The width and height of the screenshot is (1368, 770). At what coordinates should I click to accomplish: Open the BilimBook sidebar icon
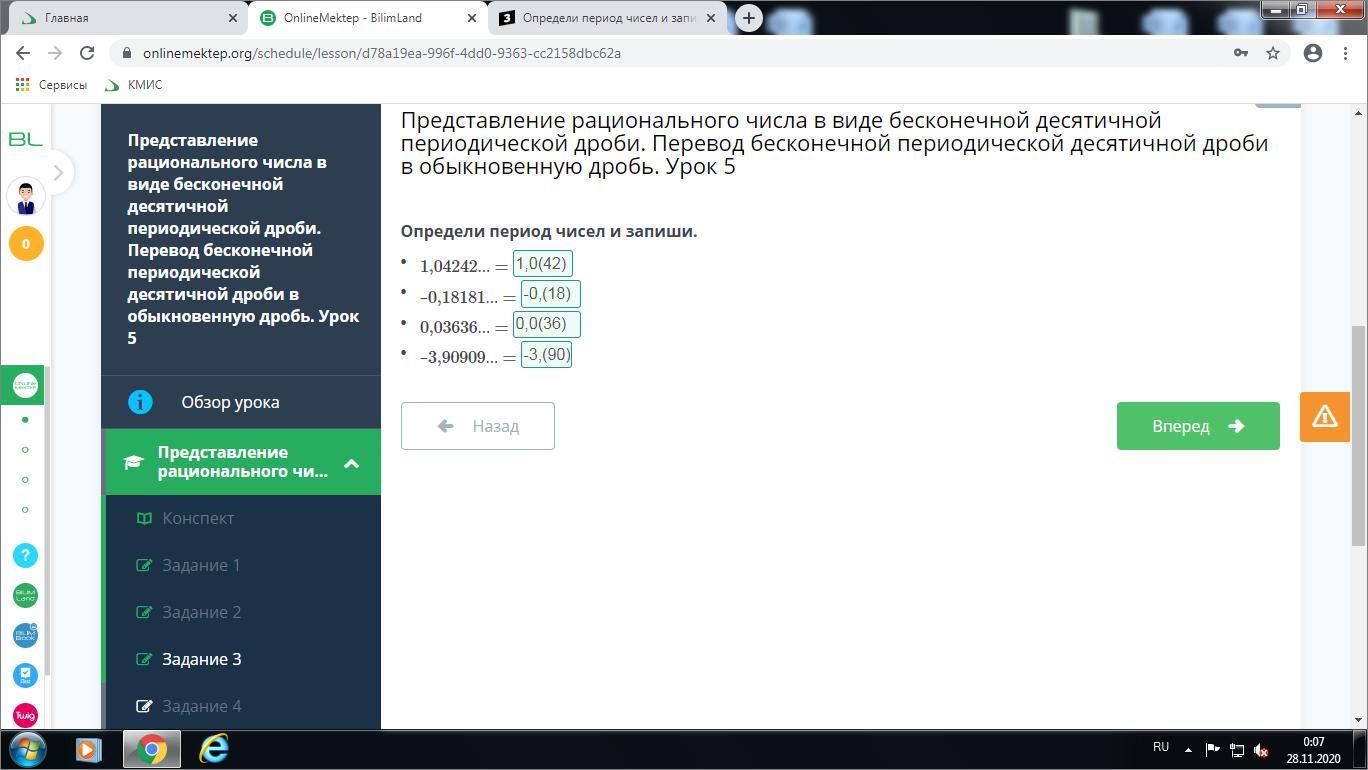[x=25, y=635]
